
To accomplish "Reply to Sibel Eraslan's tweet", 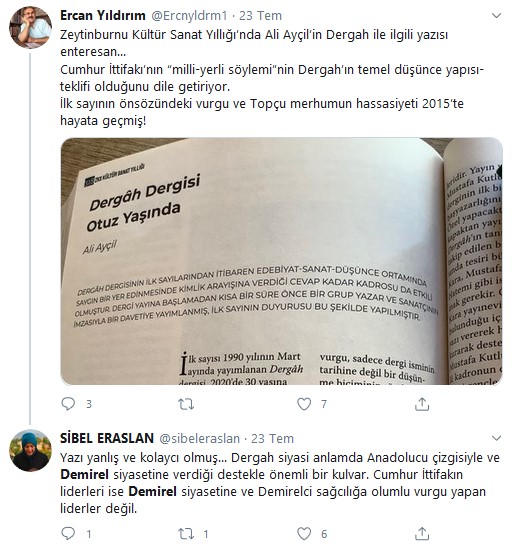I will (68, 533).
